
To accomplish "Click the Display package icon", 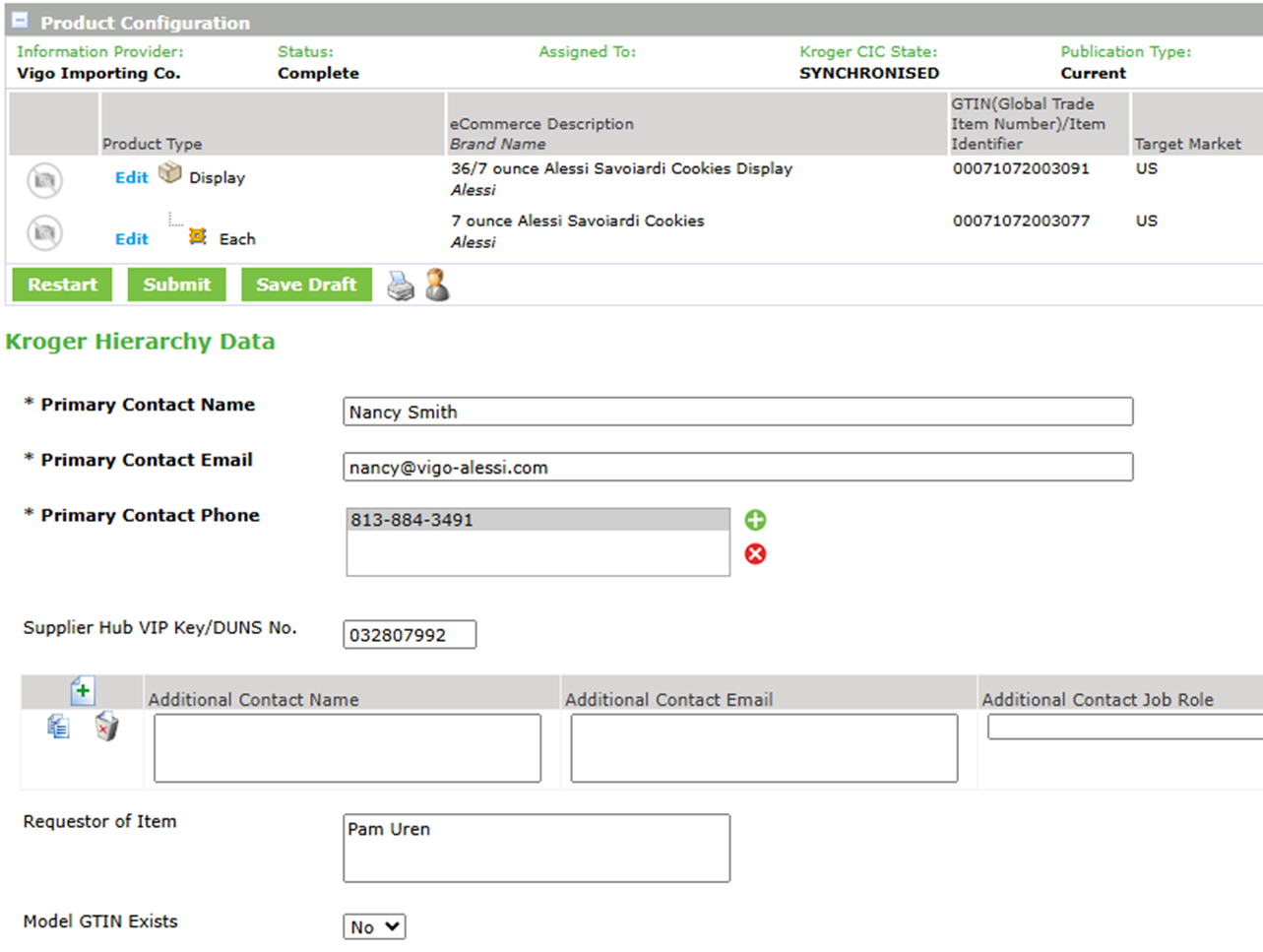I will 169,173.
